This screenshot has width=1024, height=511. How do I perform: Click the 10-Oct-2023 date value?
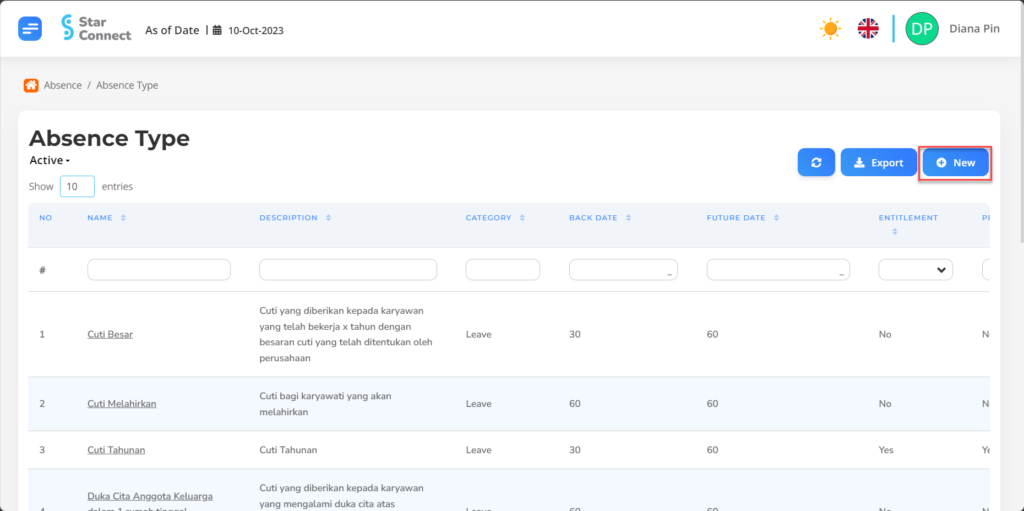pyautogui.click(x=255, y=31)
